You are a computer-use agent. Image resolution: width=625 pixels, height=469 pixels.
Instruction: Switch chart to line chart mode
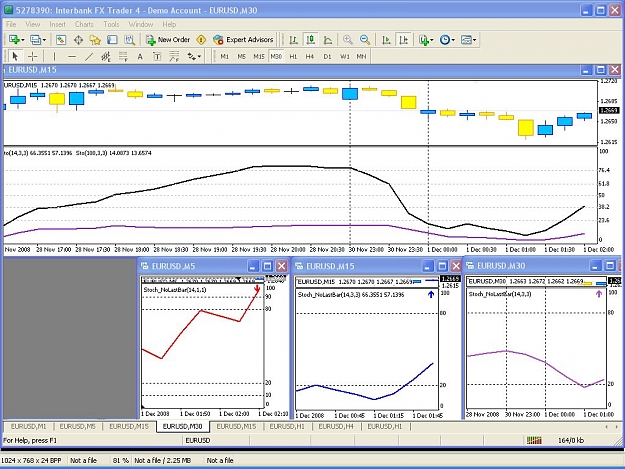(x=328, y=40)
